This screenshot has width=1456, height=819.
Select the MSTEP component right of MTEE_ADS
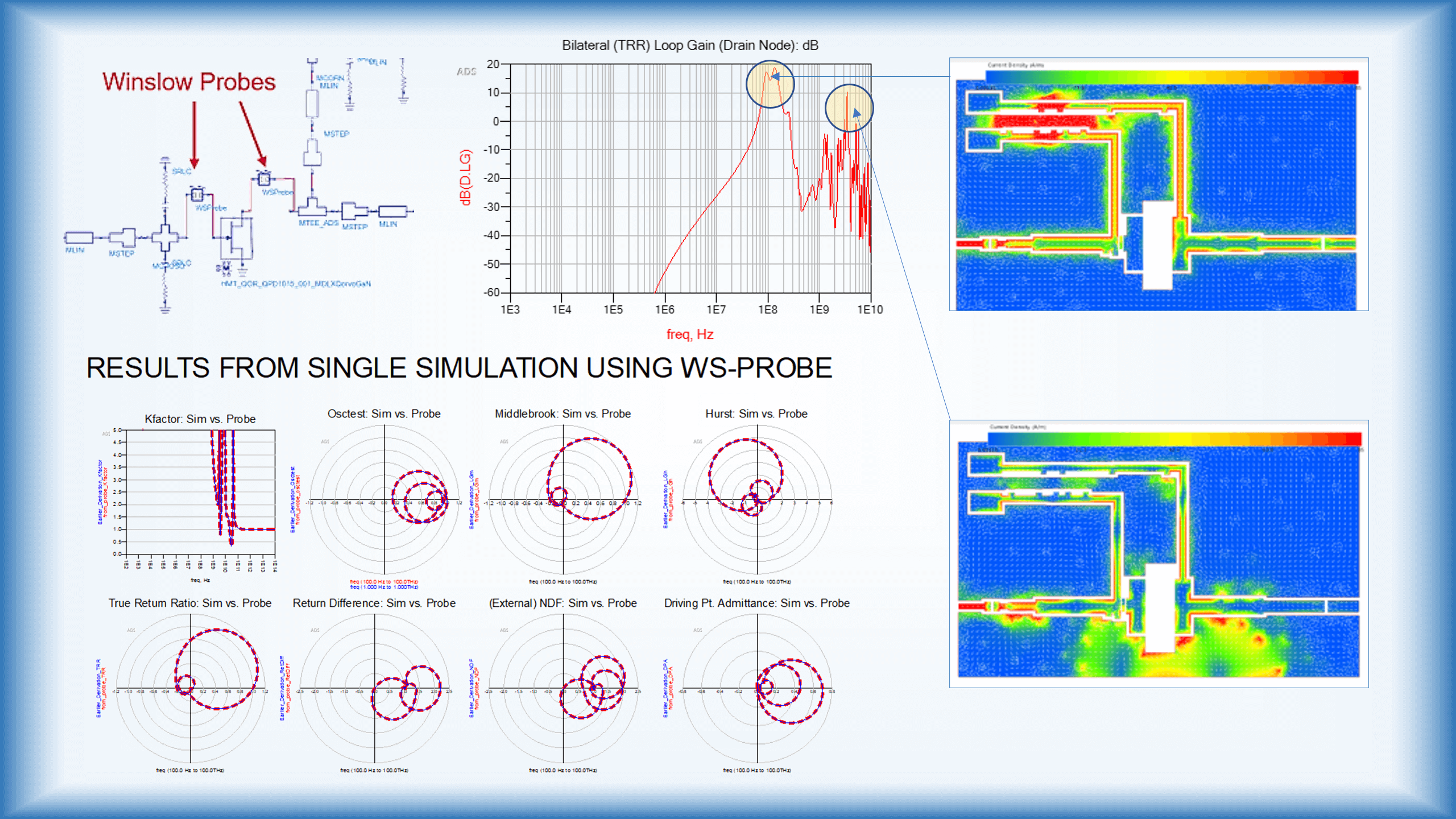tap(355, 211)
